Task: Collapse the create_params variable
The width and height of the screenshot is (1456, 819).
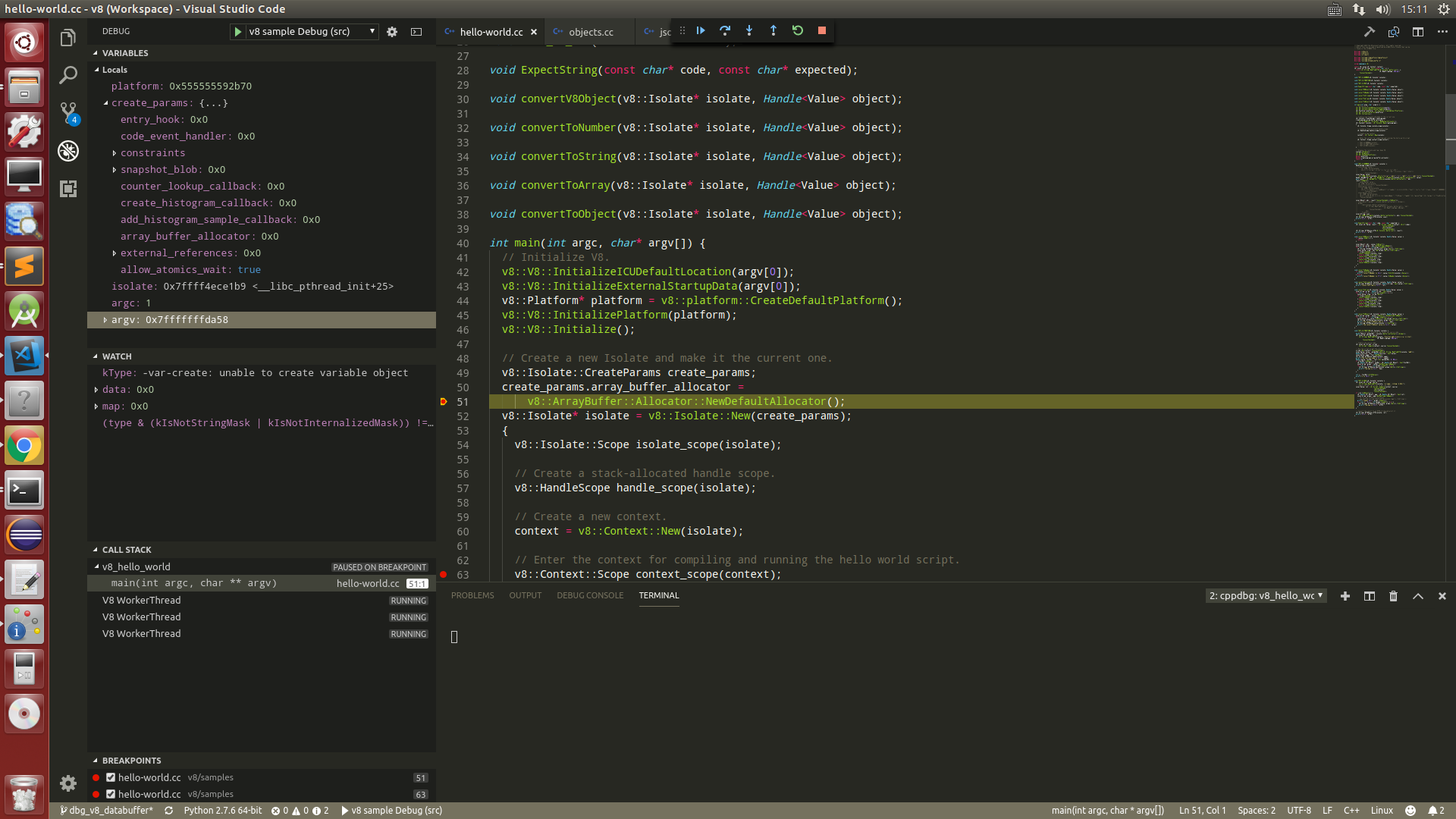Action: pyautogui.click(x=106, y=103)
